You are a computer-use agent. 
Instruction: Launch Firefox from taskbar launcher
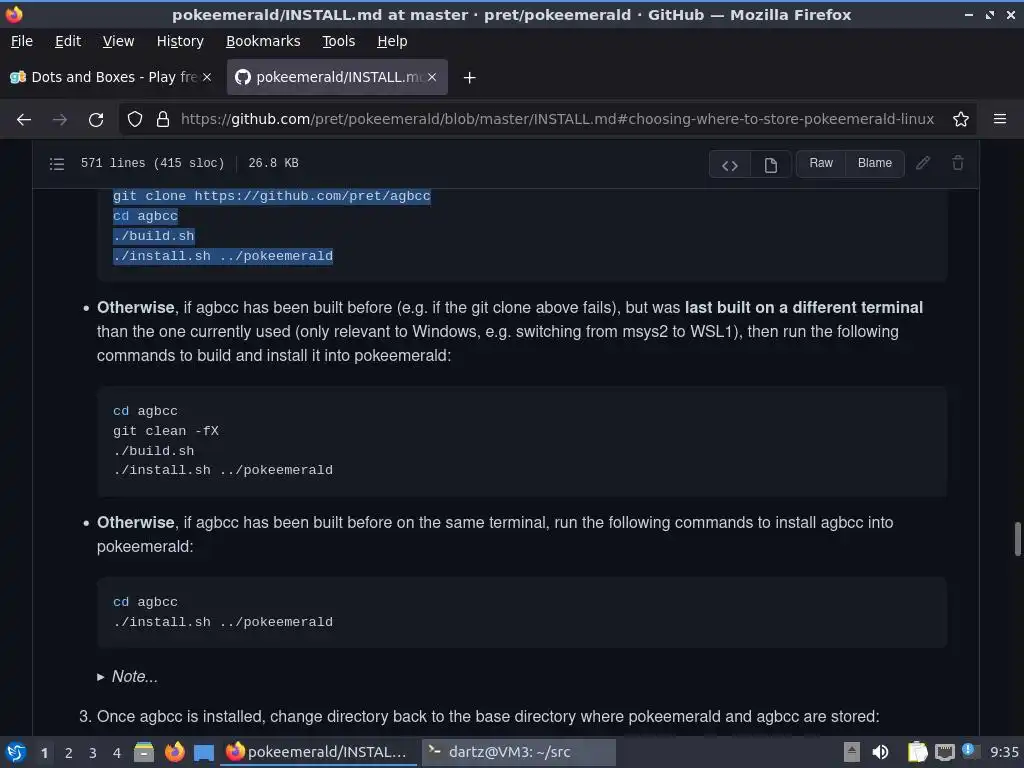(174, 752)
